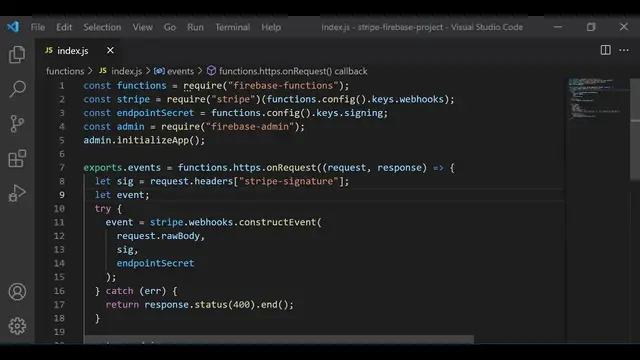
Task: Open the View menu
Action: (x=142, y=27)
